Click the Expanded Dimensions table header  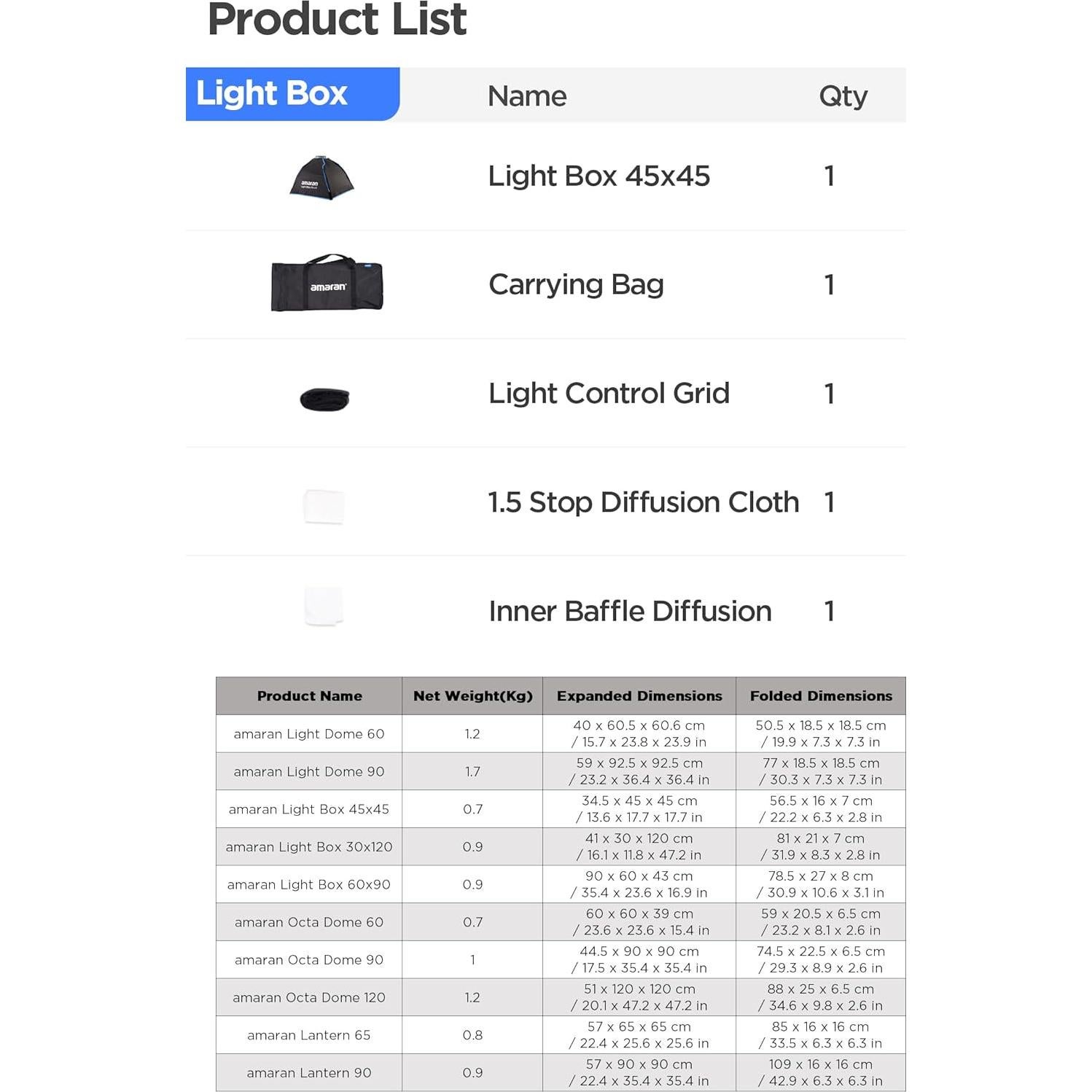[x=639, y=695]
